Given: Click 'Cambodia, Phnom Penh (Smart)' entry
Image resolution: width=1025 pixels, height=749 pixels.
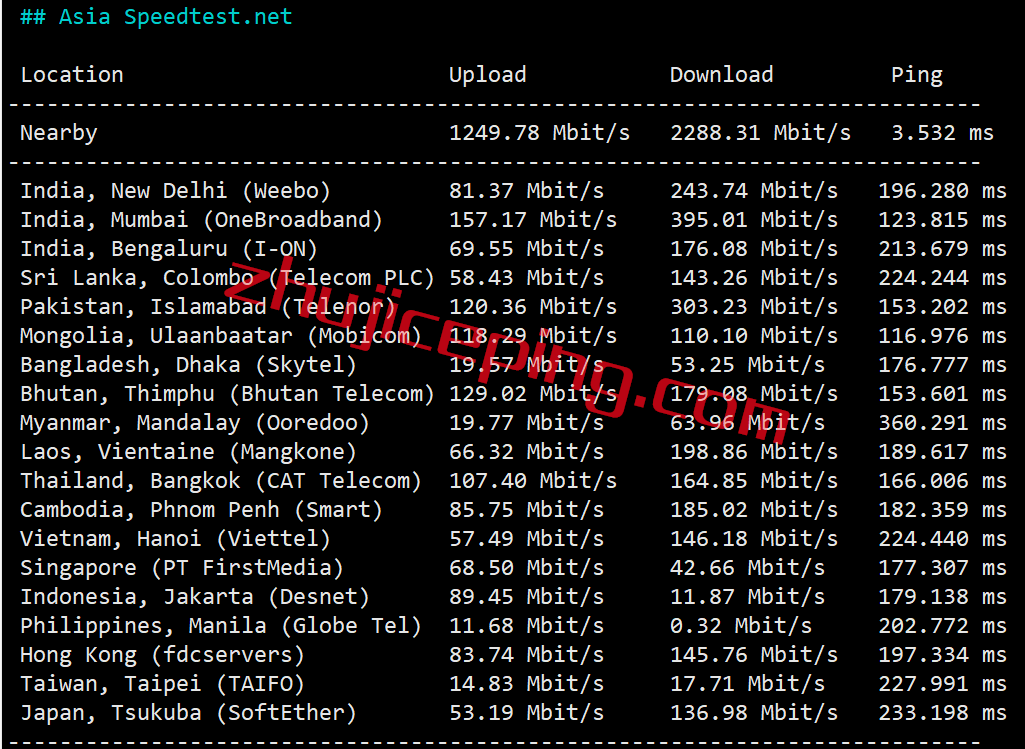Looking at the screenshot, I should 201,510.
